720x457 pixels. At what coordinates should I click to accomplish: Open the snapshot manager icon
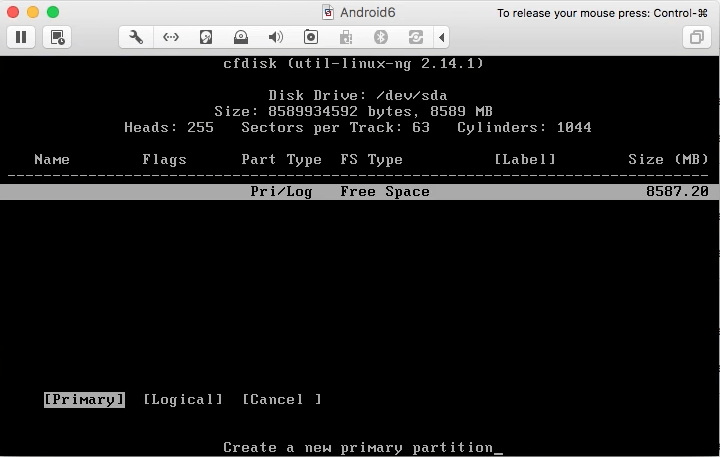pos(57,37)
